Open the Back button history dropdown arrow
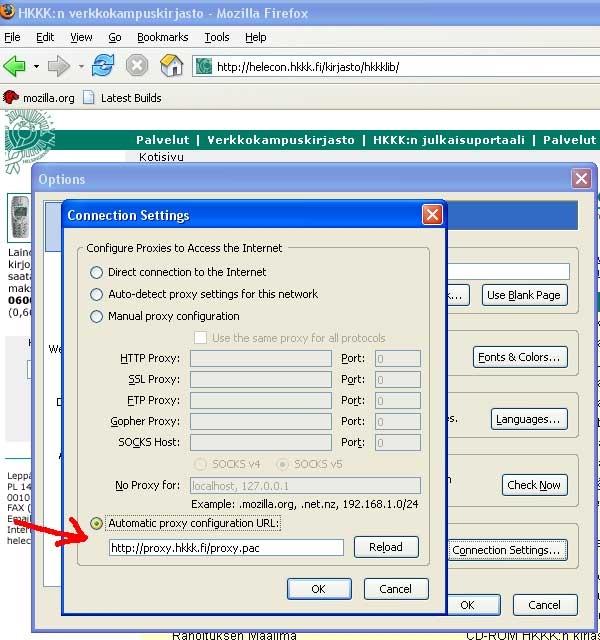The height and width of the screenshot is (640, 600). tap(36, 67)
